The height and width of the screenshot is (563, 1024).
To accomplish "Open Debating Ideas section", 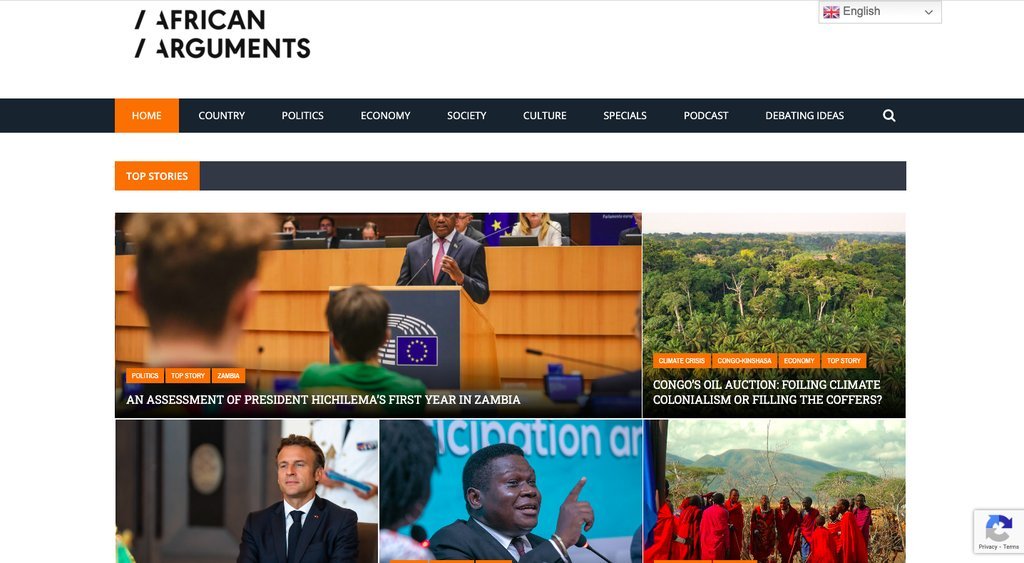I will [x=805, y=116].
